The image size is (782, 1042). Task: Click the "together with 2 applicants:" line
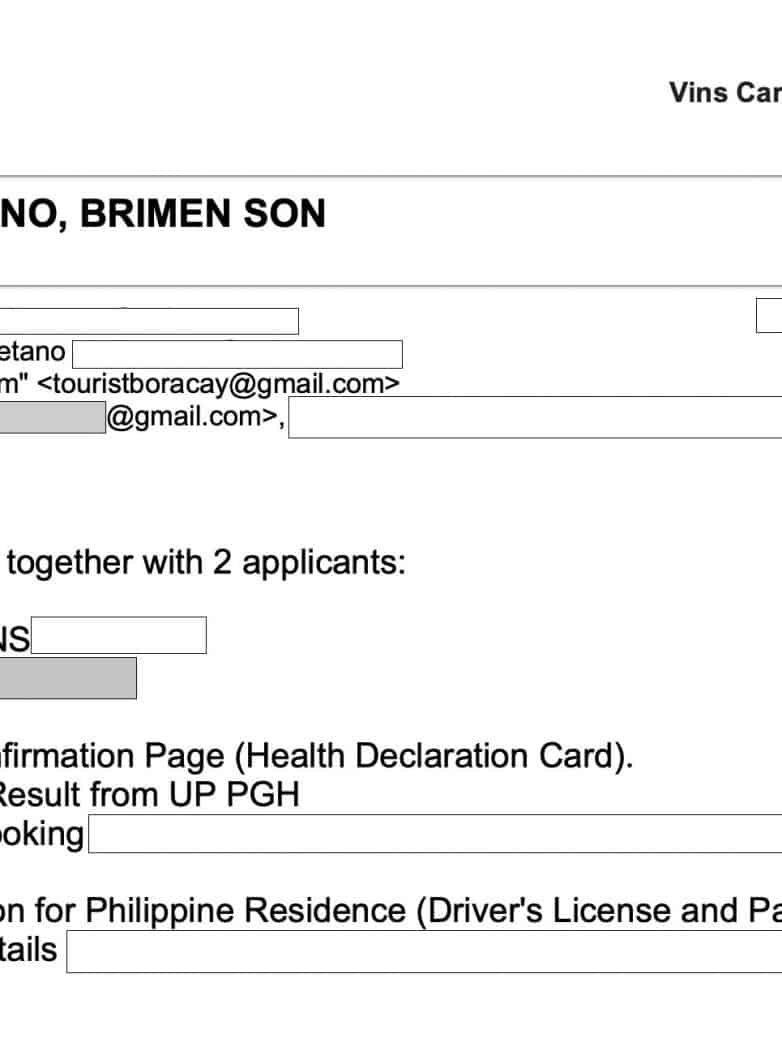tap(206, 562)
